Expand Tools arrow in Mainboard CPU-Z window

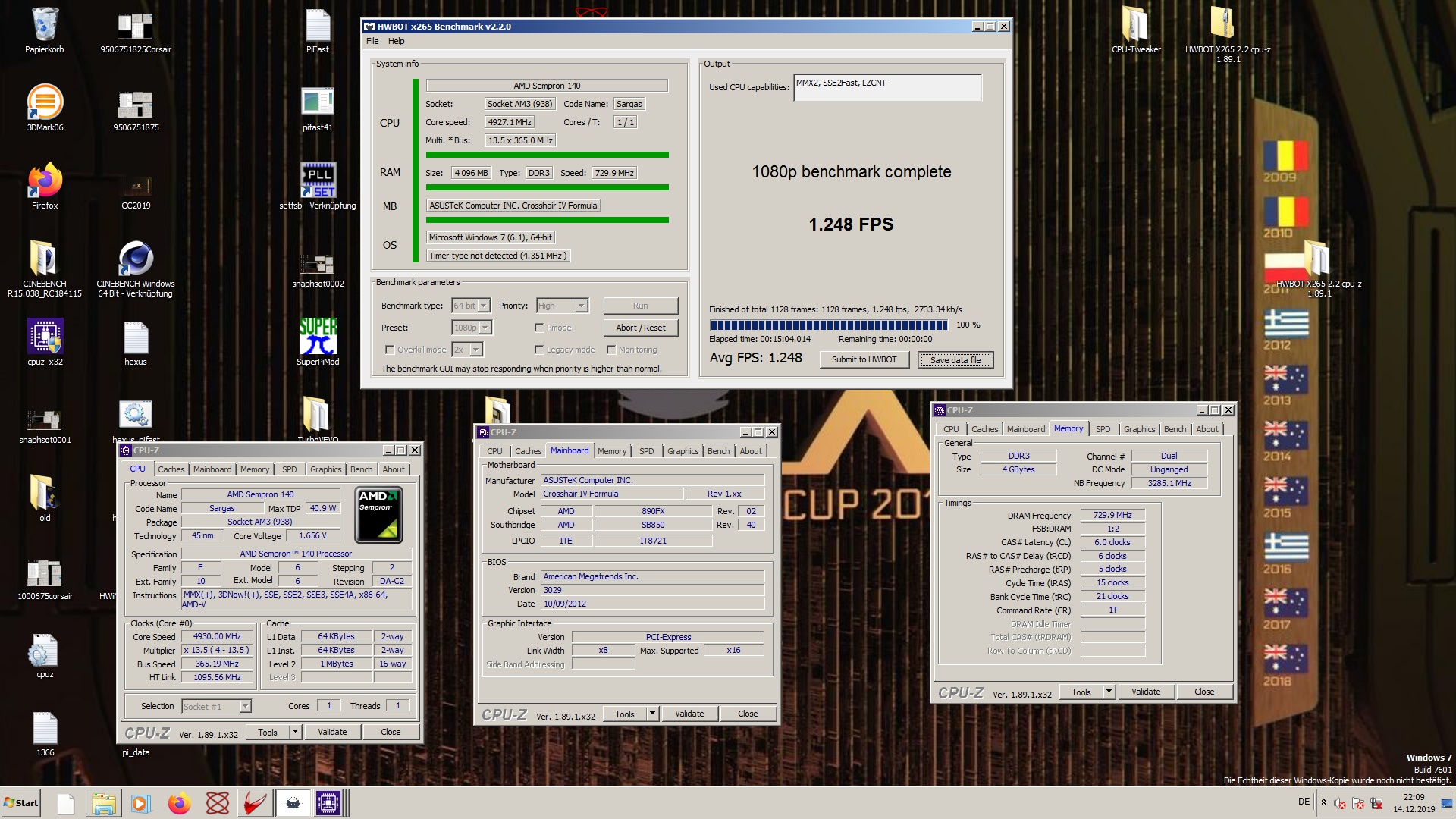coord(652,714)
